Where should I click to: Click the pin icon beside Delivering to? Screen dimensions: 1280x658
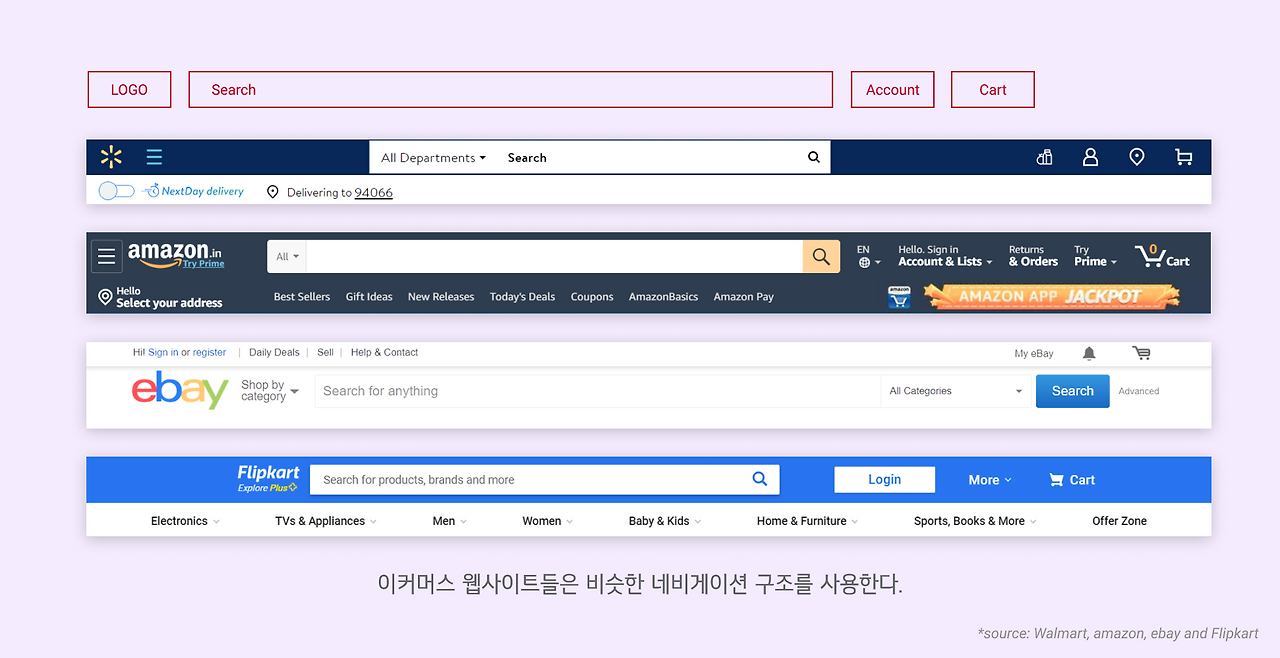pos(273,192)
